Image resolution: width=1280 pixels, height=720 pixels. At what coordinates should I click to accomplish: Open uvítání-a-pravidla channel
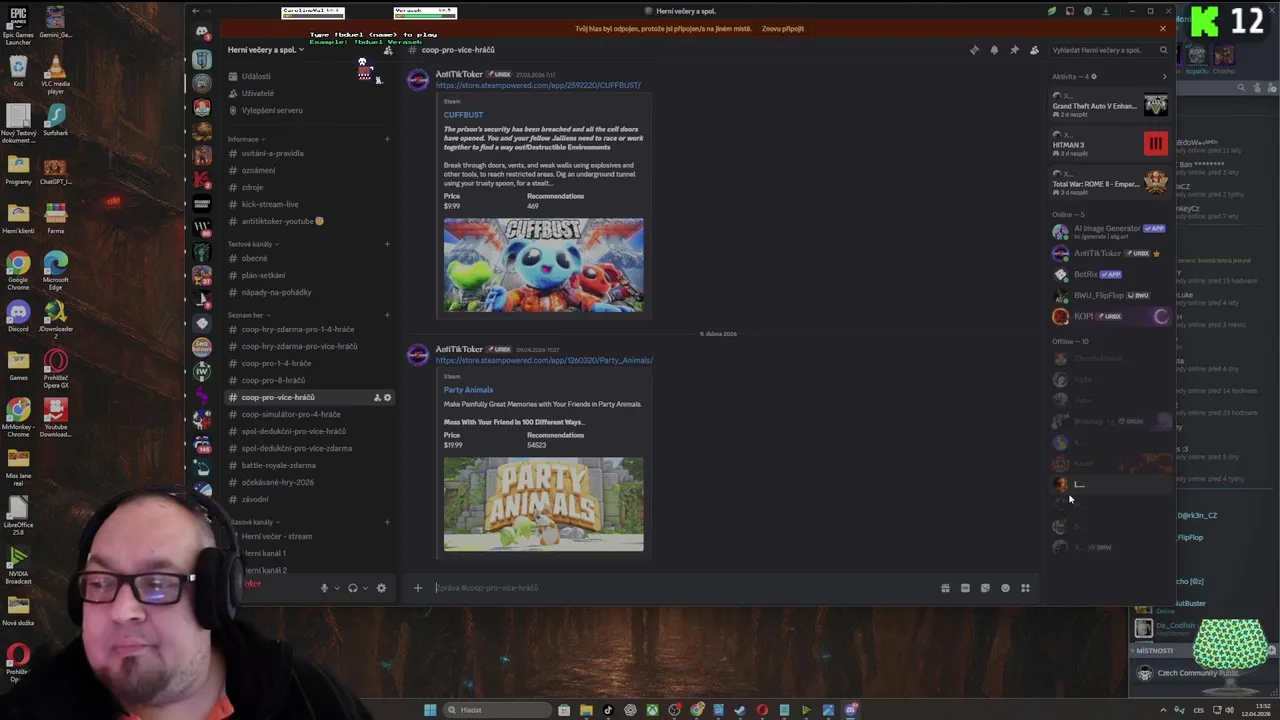click(x=310, y=153)
